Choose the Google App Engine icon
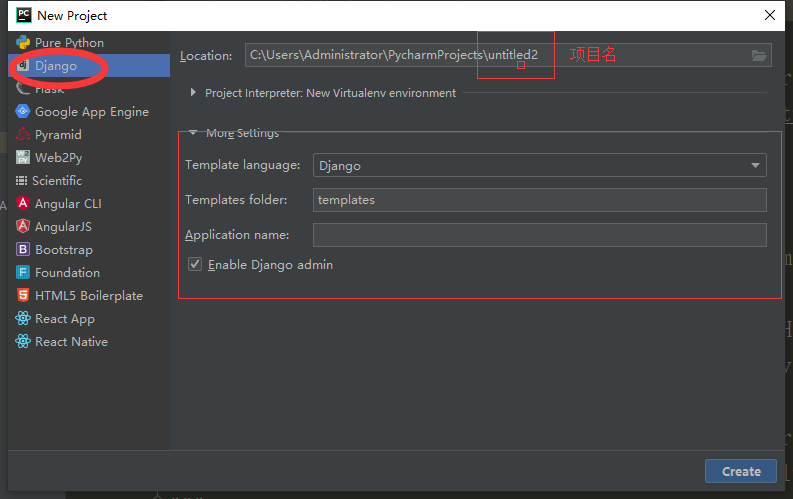 coord(23,111)
